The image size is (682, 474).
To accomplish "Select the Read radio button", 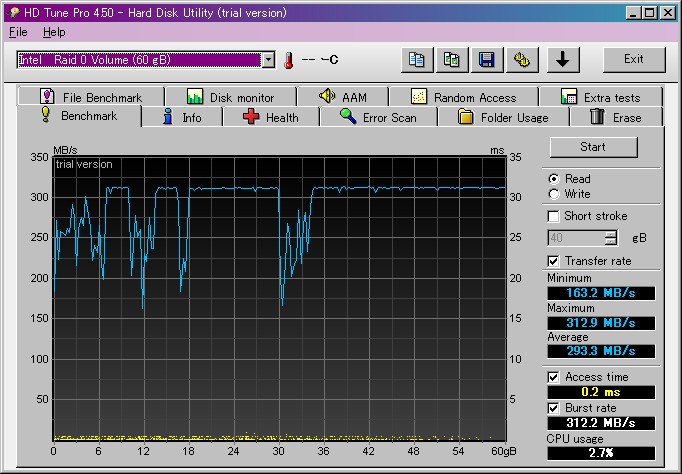I will tap(554, 179).
